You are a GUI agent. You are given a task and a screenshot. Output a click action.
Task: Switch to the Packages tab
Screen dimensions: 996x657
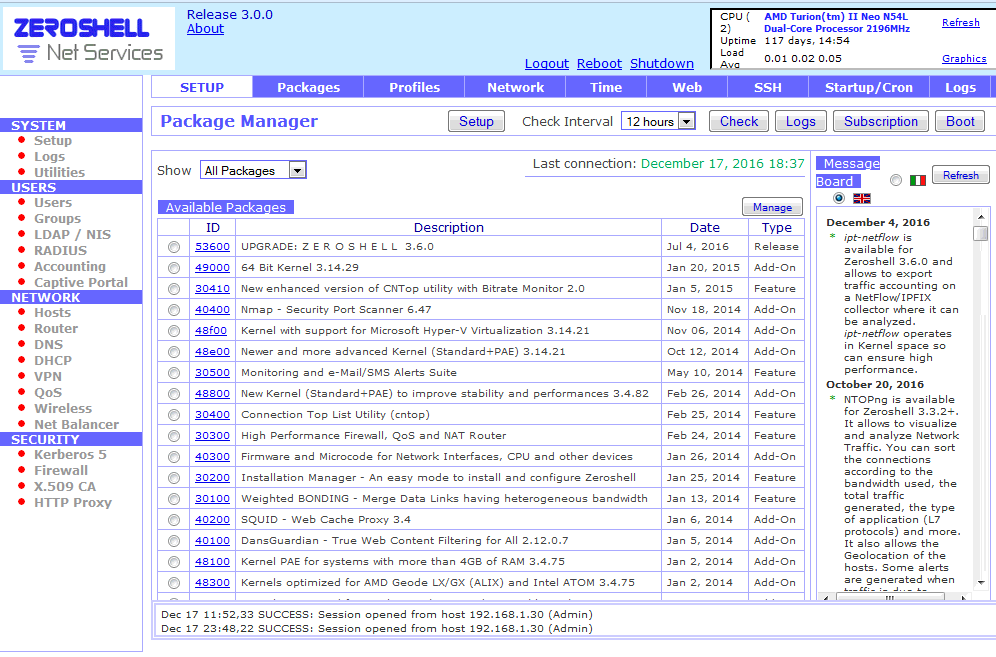click(307, 87)
